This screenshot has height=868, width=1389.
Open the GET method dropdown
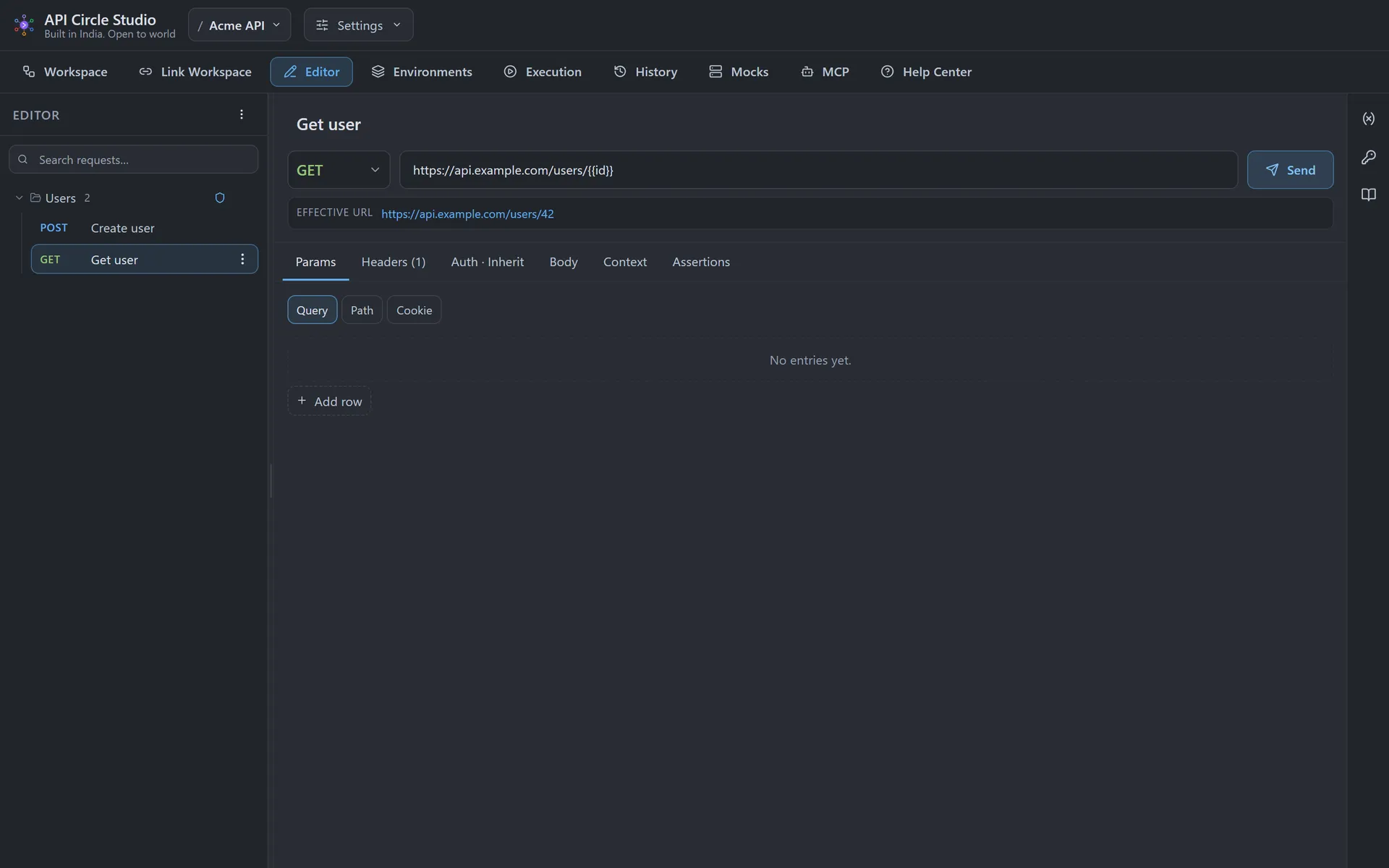(339, 169)
